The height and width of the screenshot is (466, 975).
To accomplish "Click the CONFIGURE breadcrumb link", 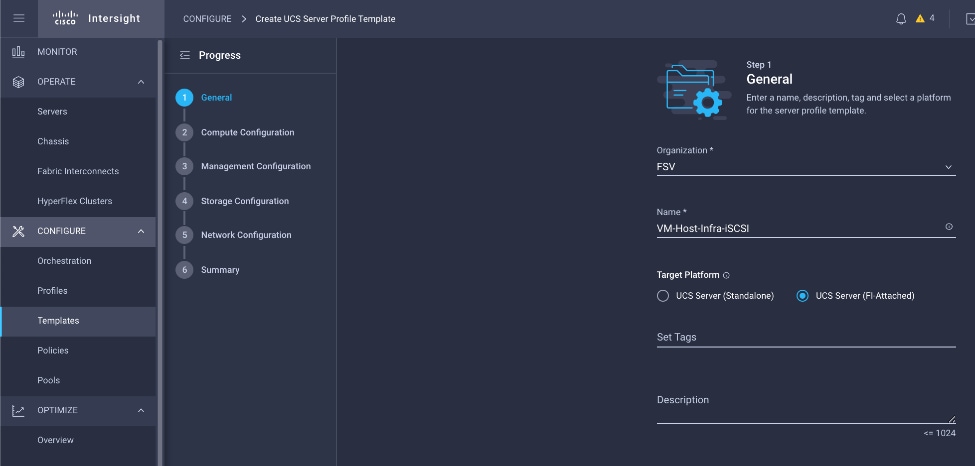I will 207,19.
